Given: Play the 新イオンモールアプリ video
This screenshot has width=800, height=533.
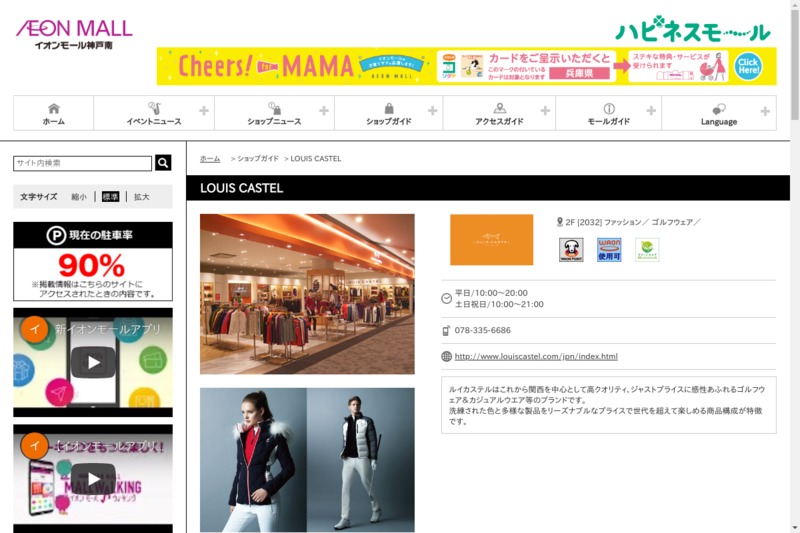Looking at the screenshot, I should coord(93,362).
